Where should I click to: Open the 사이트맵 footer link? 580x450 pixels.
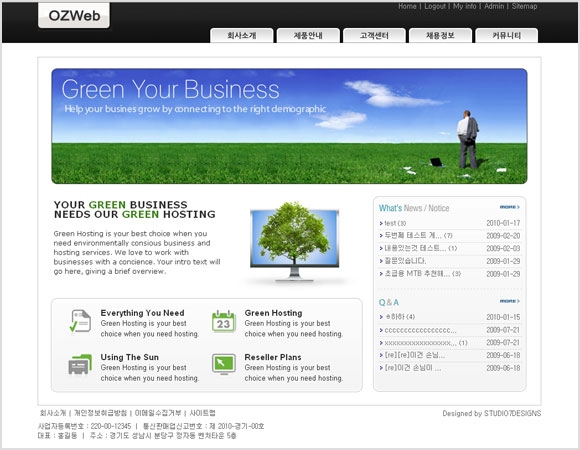(x=202, y=413)
